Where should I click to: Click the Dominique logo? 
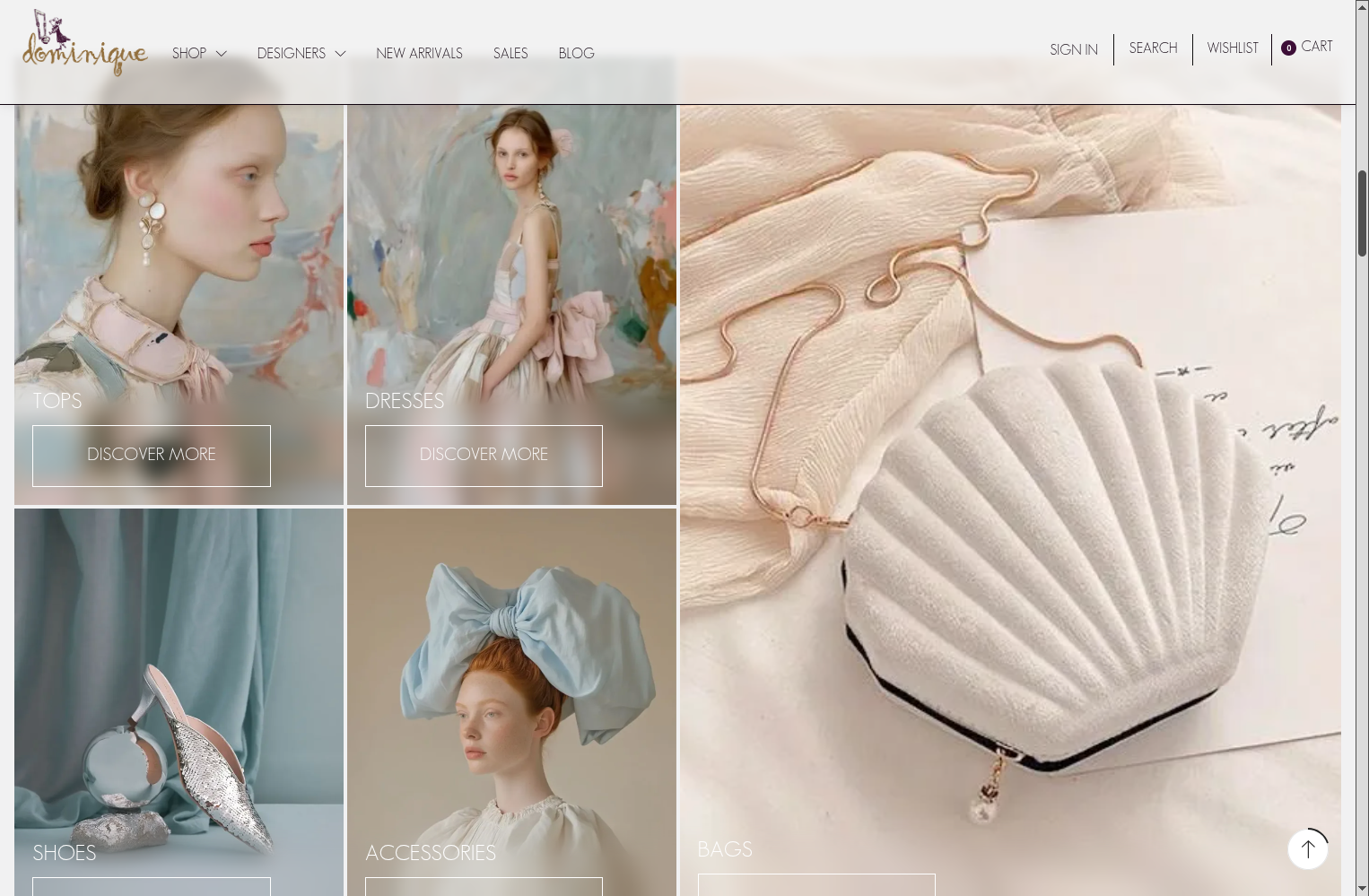pyautogui.click(x=85, y=42)
